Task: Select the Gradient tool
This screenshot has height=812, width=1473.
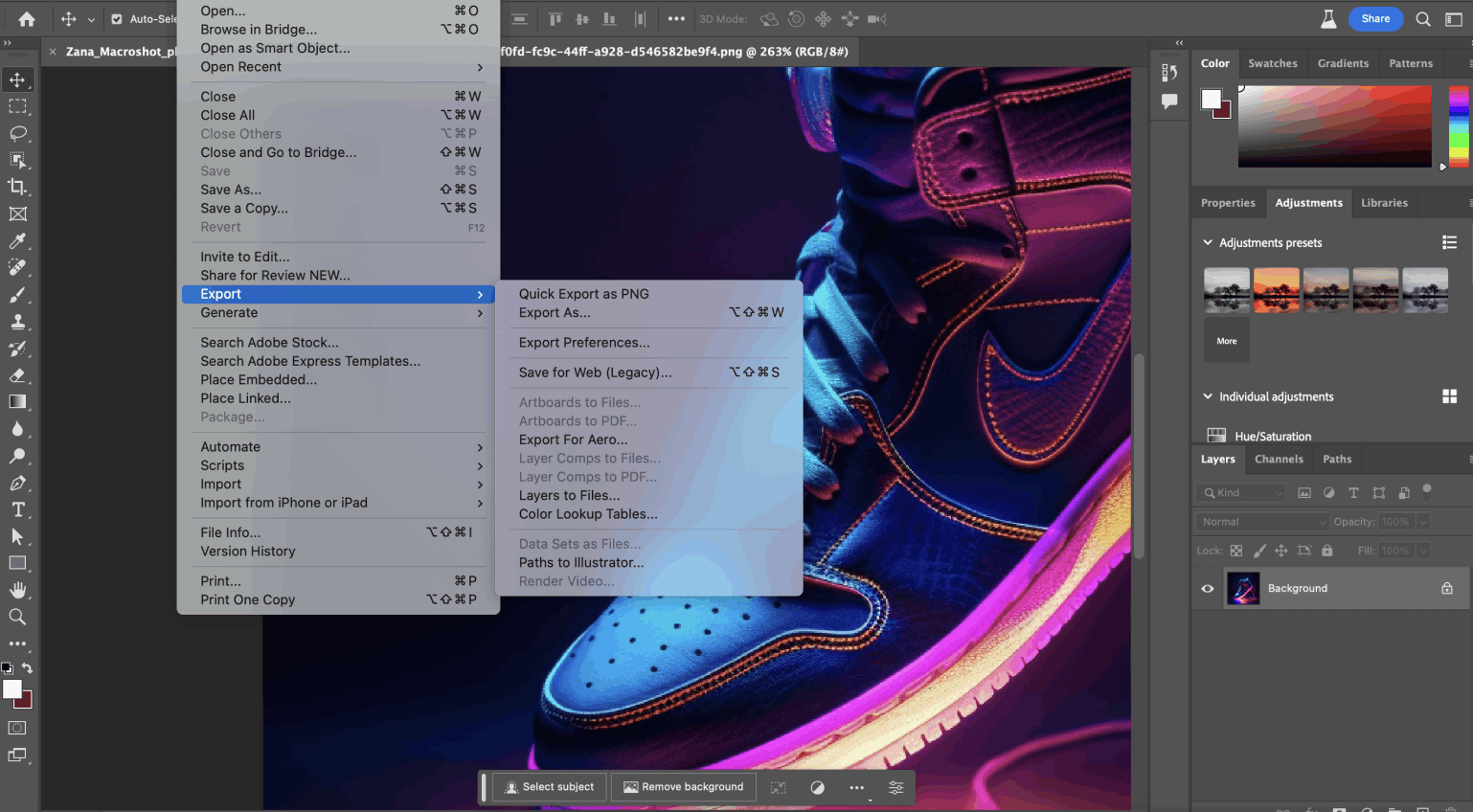Action: 18,402
